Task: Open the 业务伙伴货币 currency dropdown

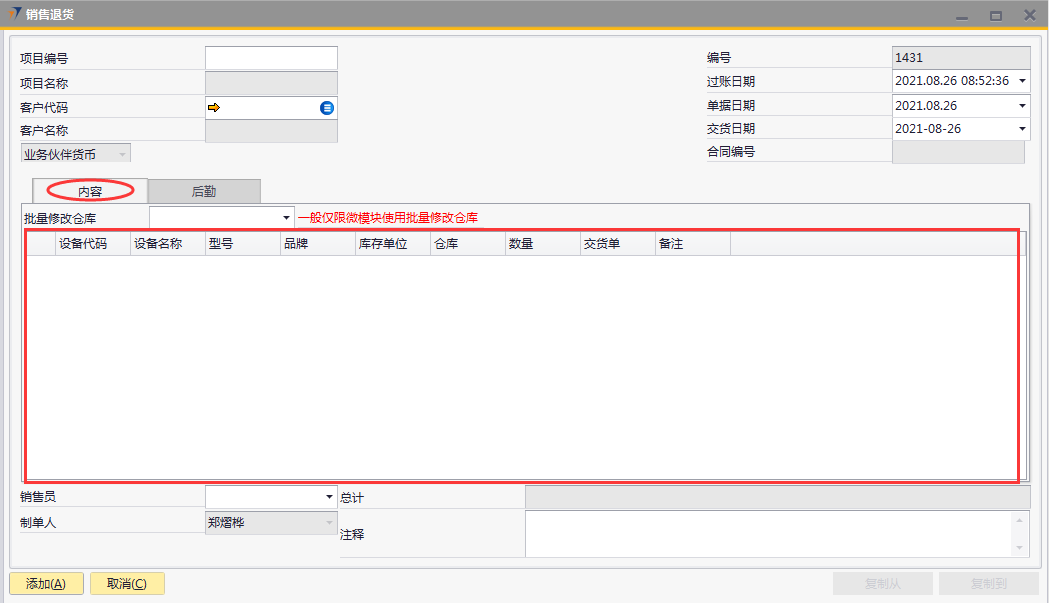Action: 122,154
